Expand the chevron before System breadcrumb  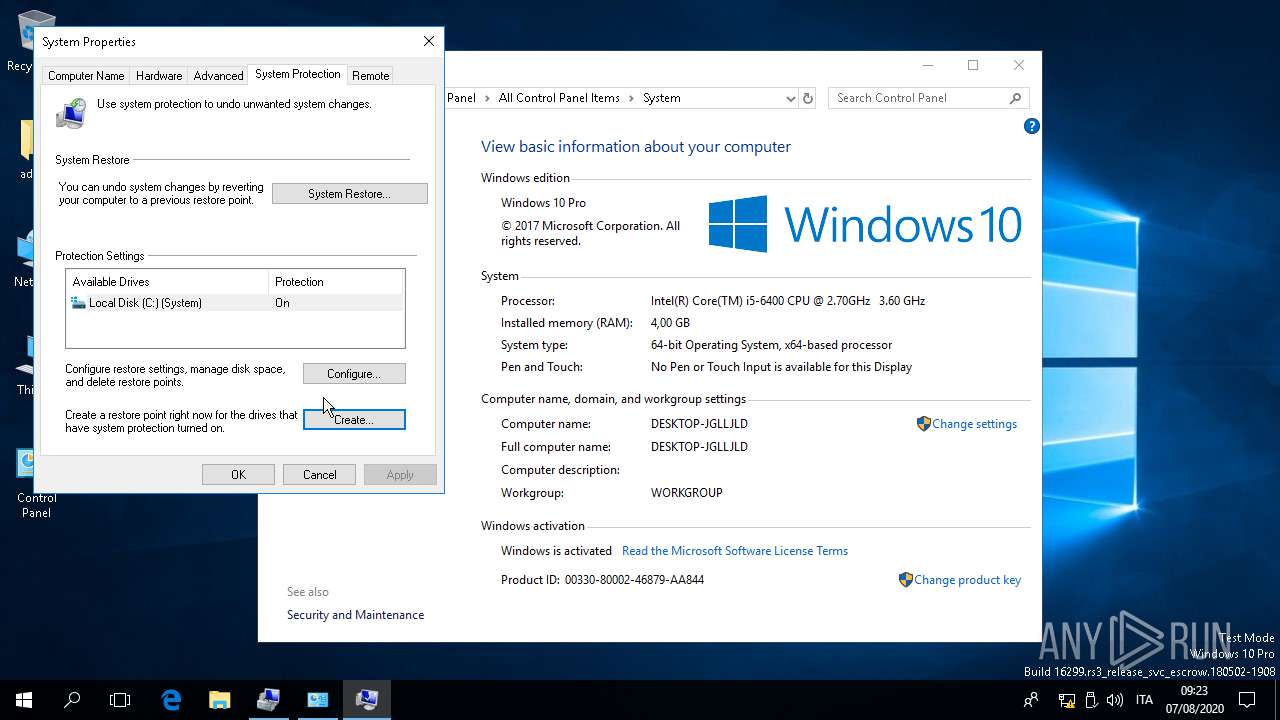tap(632, 98)
